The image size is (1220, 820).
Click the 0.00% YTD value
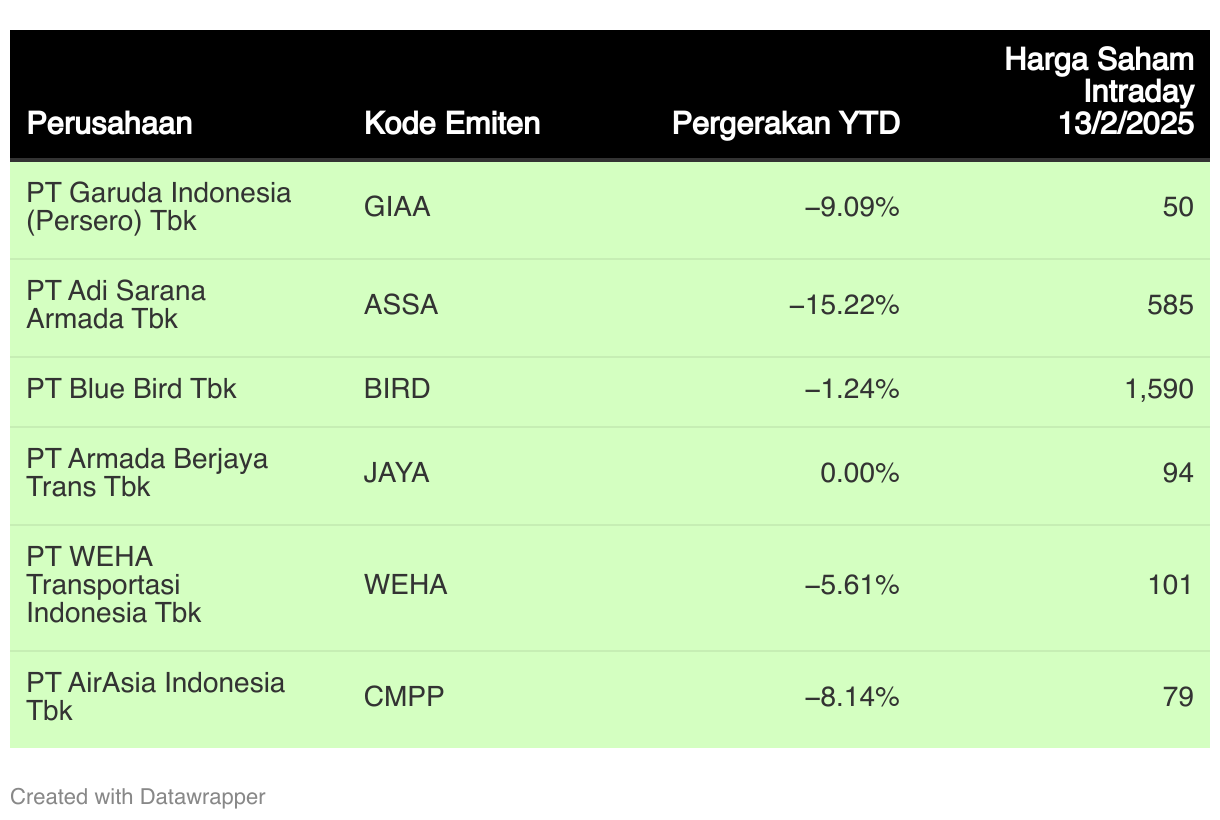(x=859, y=473)
